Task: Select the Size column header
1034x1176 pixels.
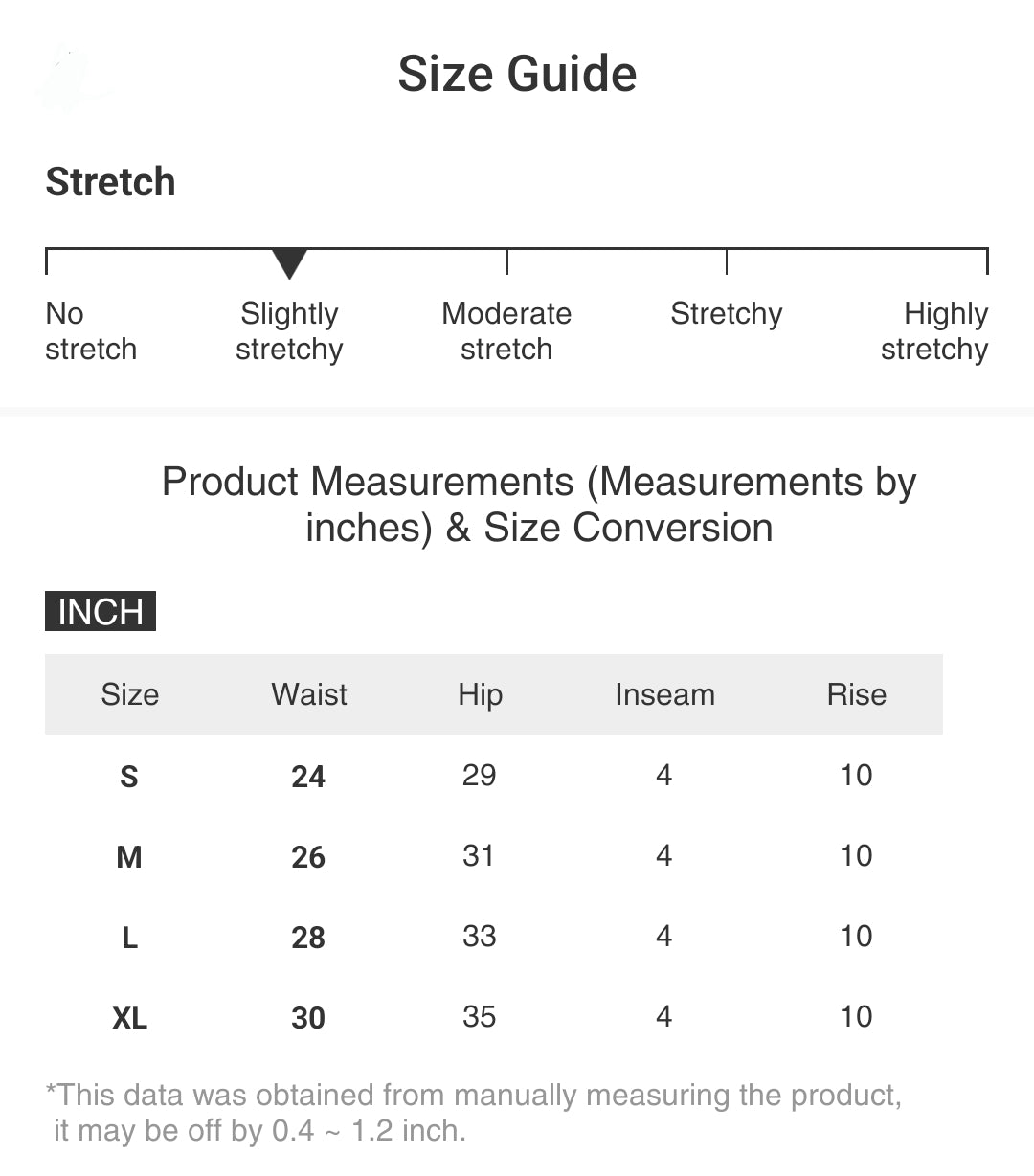Action: click(x=130, y=694)
